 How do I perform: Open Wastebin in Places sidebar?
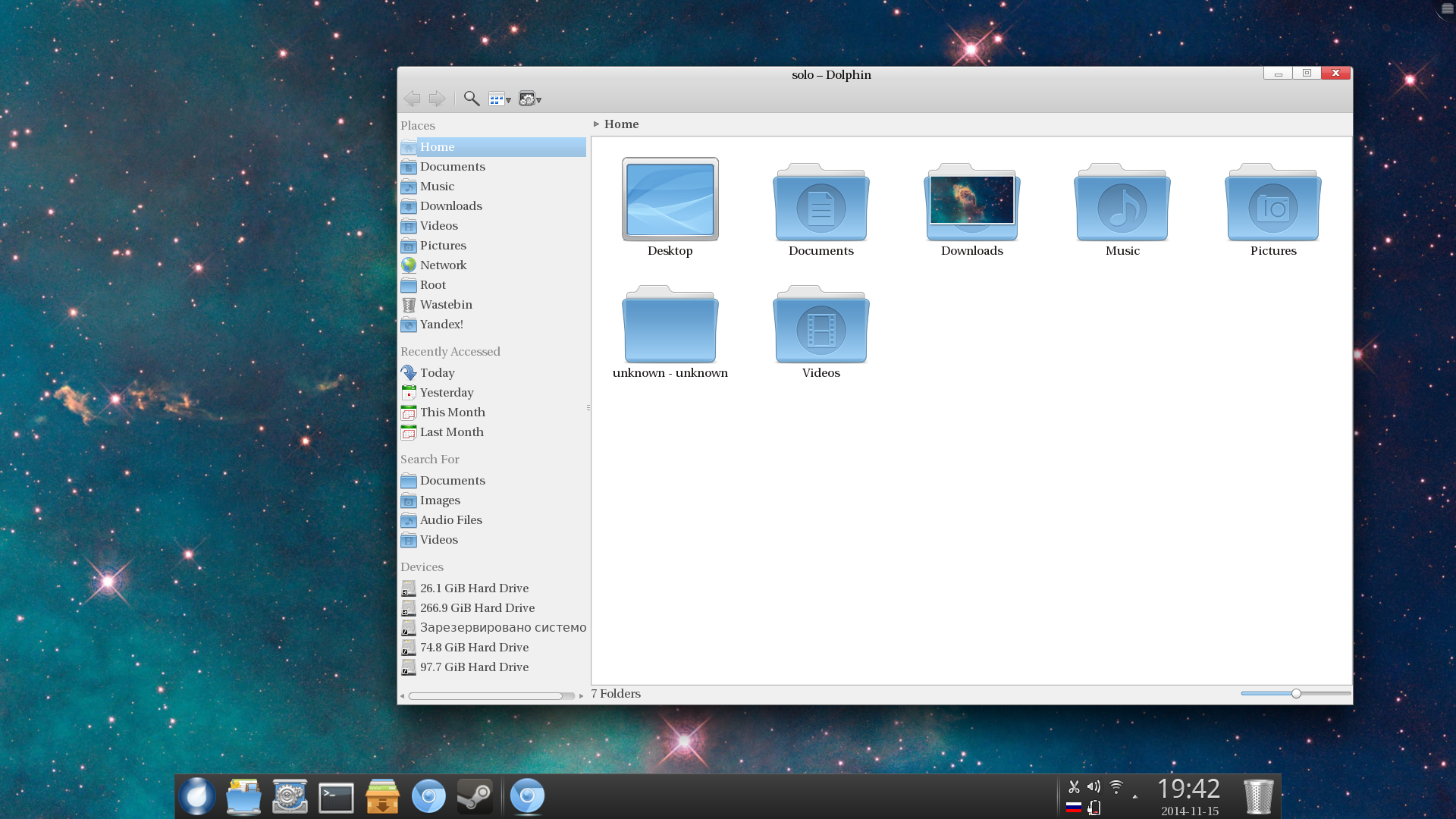(446, 304)
